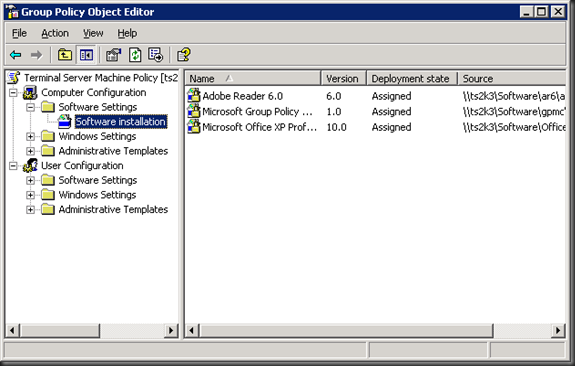Click the Help question mark toolbar icon
This screenshot has height=366, width=575.
pos(184,55)
